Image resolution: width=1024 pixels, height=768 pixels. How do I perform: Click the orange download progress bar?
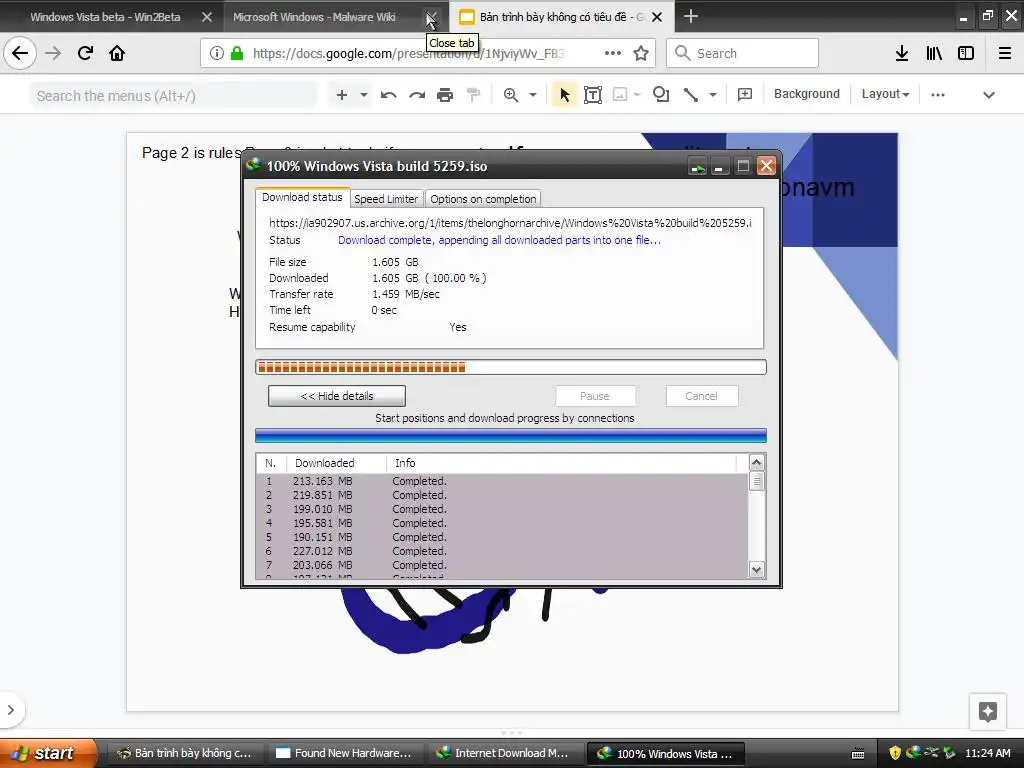pyautogui.click(x=511, y=367)
